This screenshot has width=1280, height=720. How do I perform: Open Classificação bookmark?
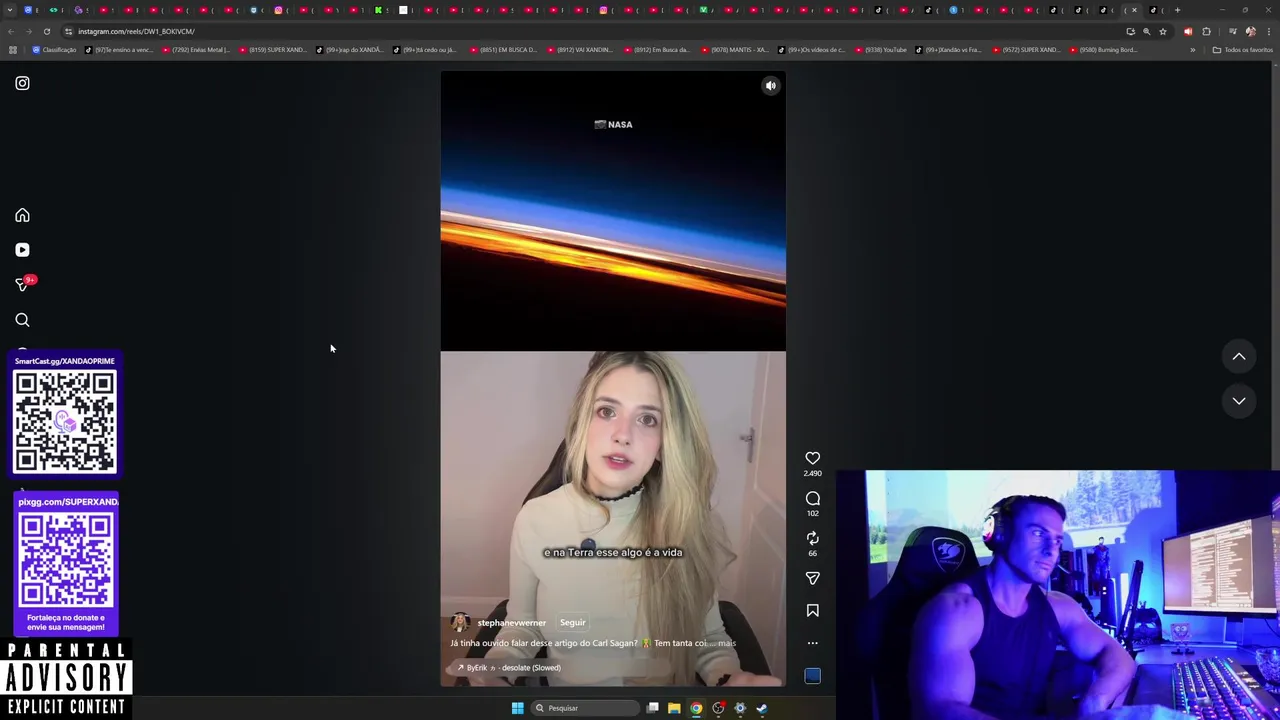pos(54,50)
